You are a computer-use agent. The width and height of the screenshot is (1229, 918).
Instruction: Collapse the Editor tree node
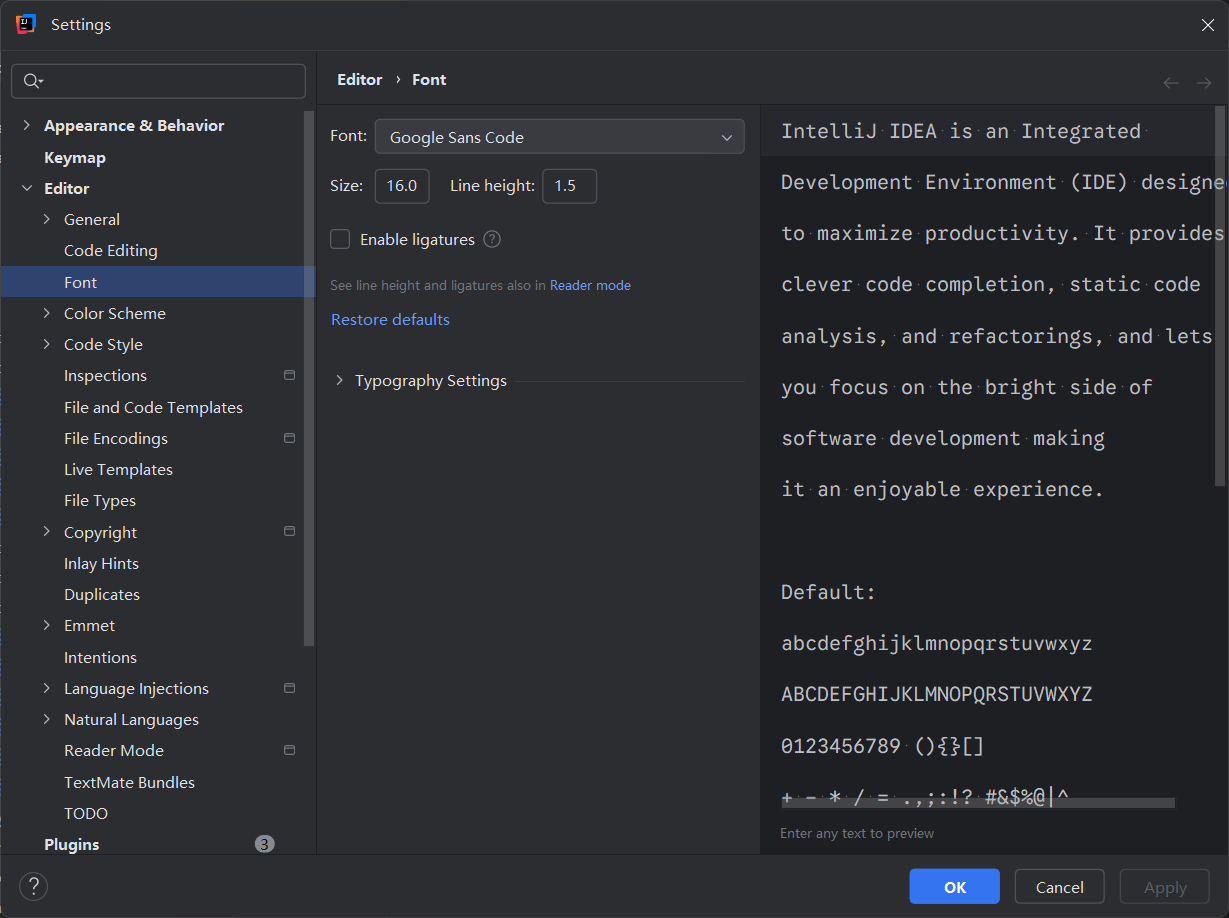[27, 188]
